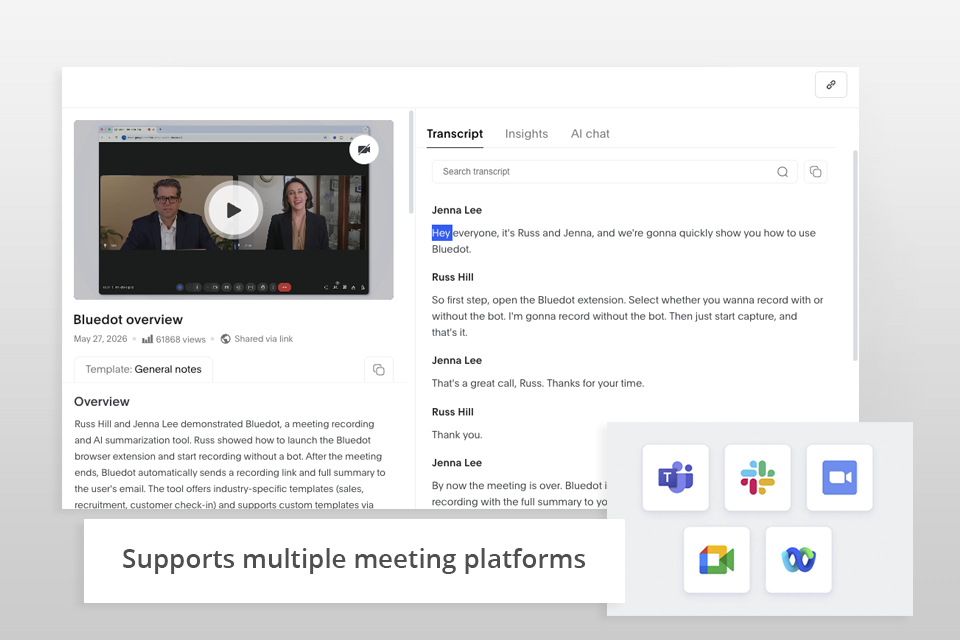Click the "Thank you." transcript line

[x=457, y=435]
